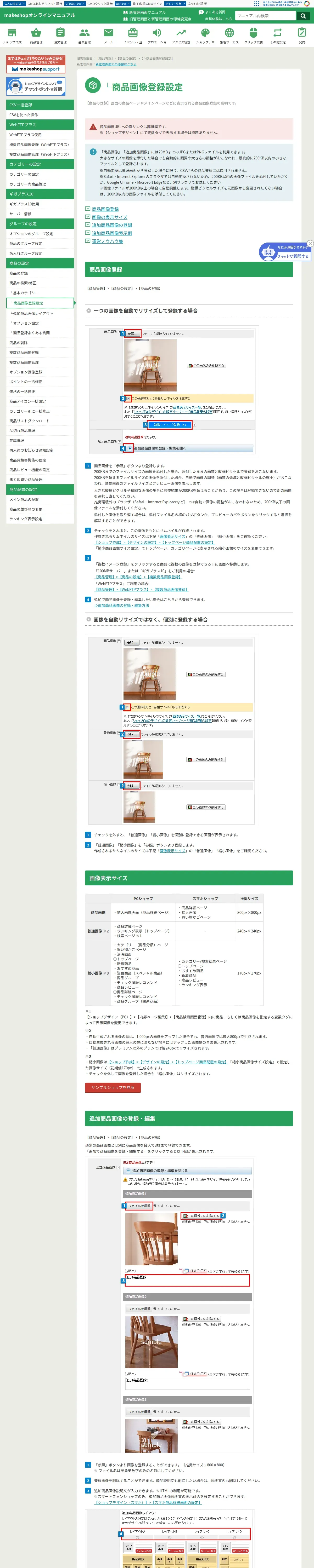
Task: Jump to 商品画像登録 section link
Action: (105, 209)
